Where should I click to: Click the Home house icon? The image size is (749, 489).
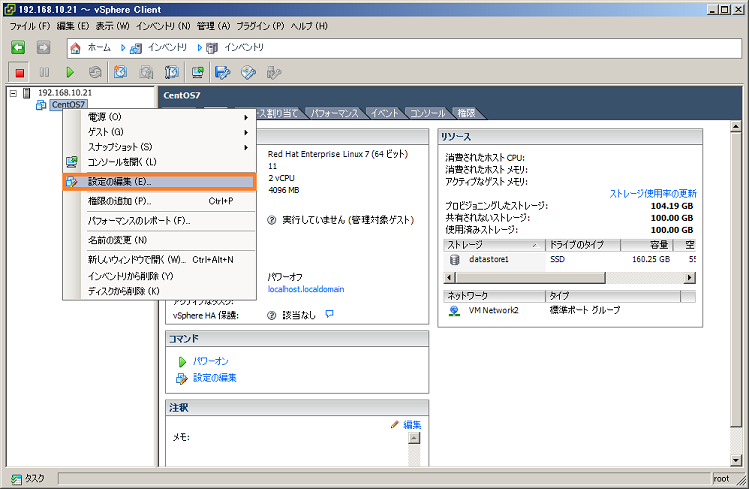pyautogui.click(x=75, y=48)
